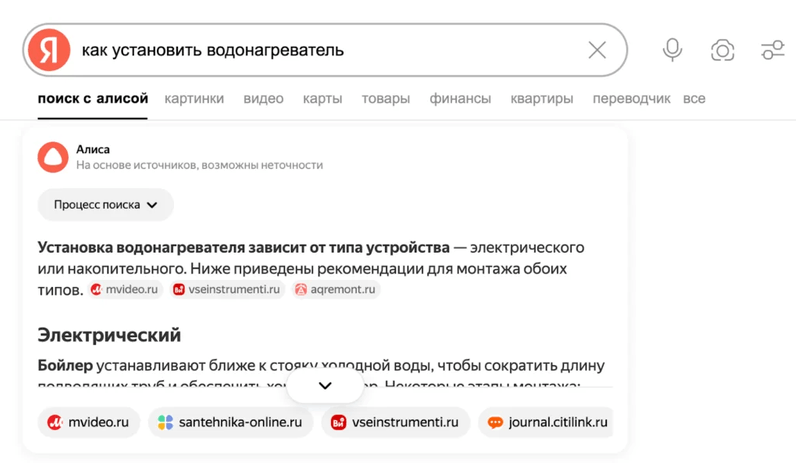Image resolution: width=796 pixels, height=466 pixels.
Task: Open search settings sliders icon
Action: (x=772, y=50)
